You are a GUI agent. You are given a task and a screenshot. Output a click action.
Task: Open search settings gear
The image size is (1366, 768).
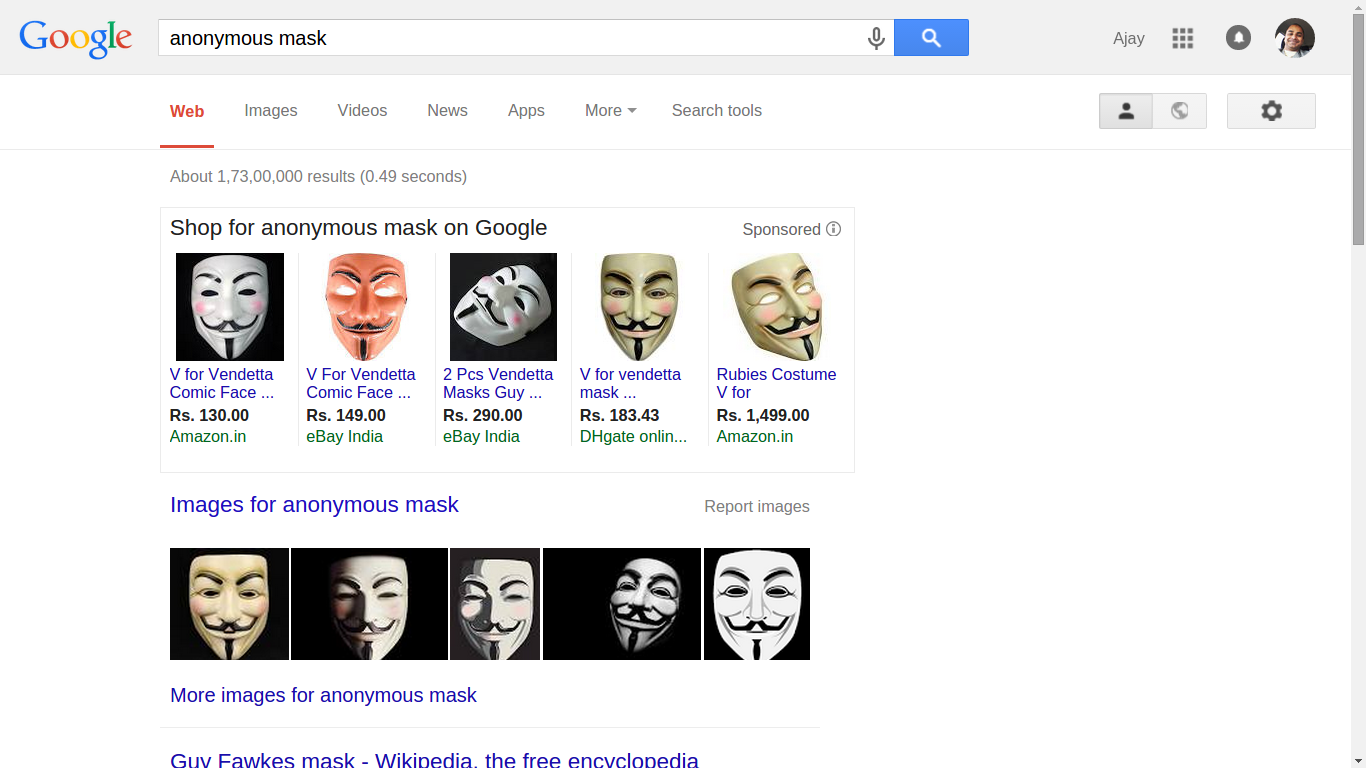[x=1271, y=111]
